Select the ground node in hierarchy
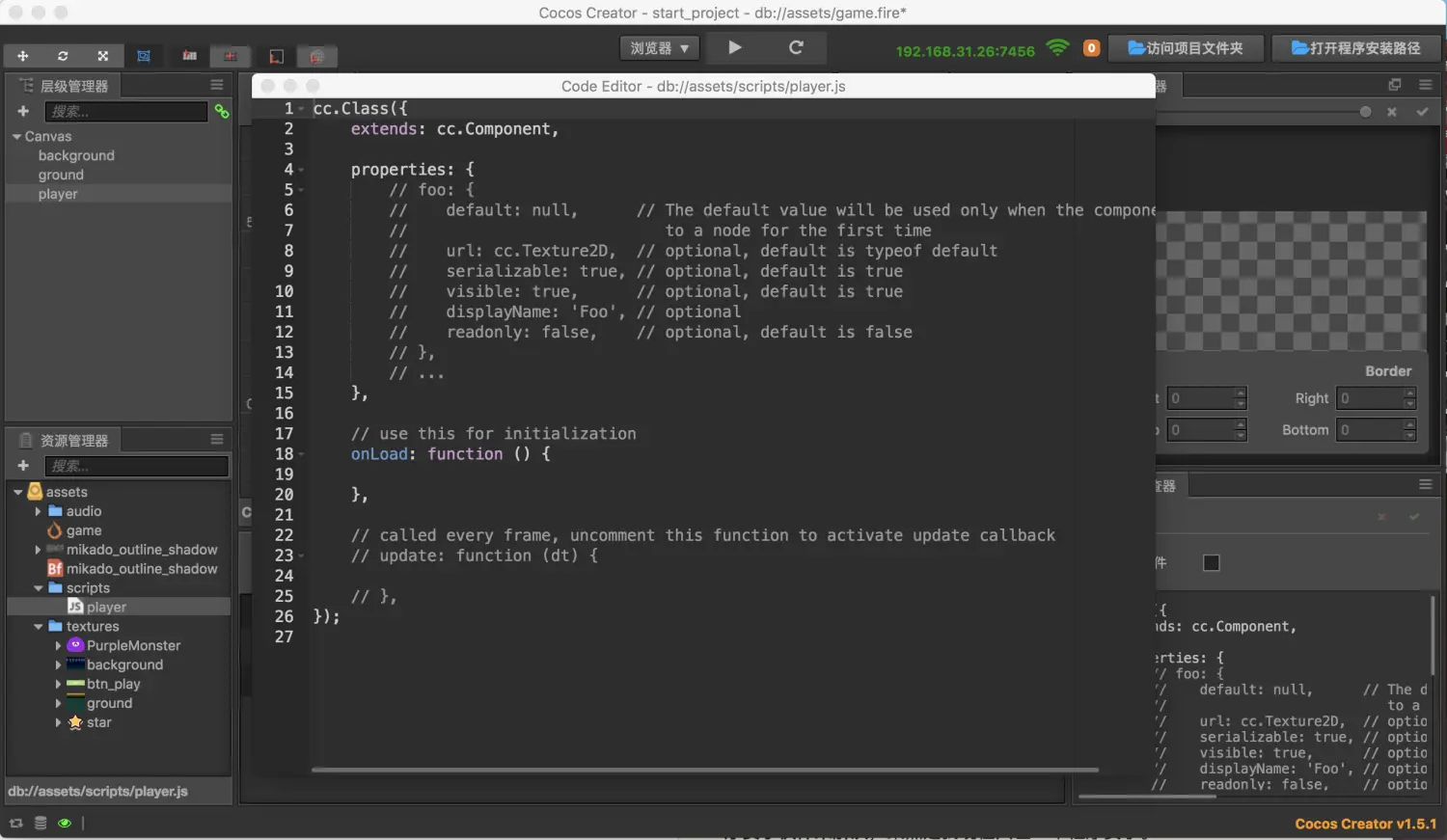The width and height of the screenshot is (1447, 840). click(x=61, y=175)
